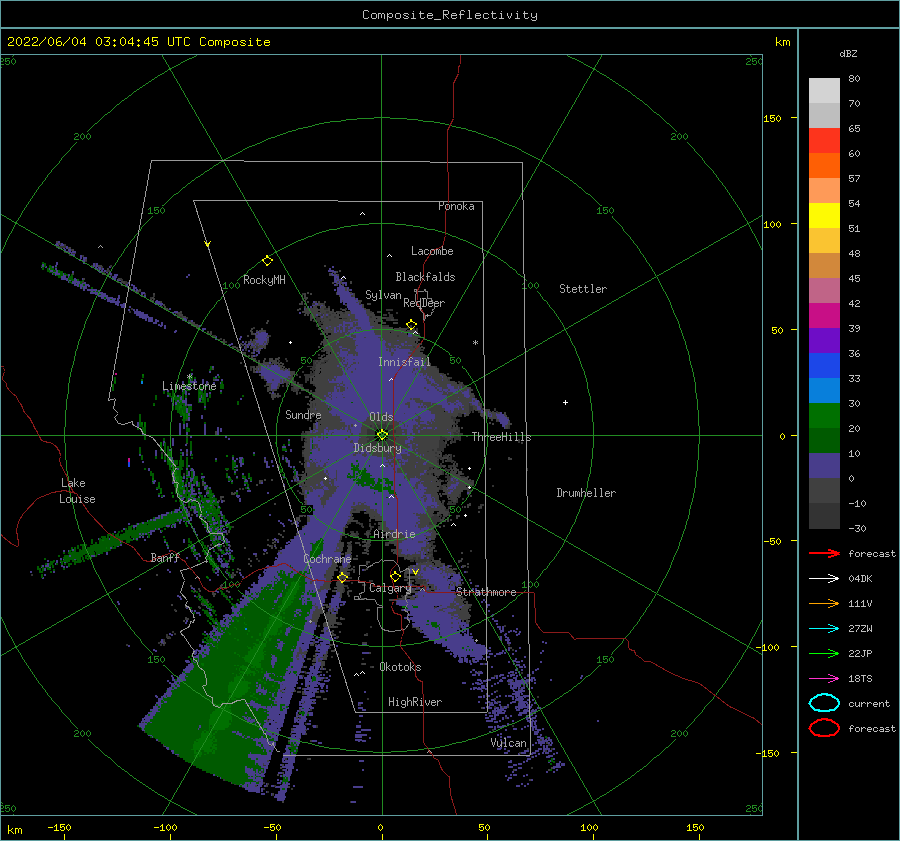Click the yellow diamond marker beside RockyMH
The height and width of the screenshot is (841, 900).
click(267, 261)
